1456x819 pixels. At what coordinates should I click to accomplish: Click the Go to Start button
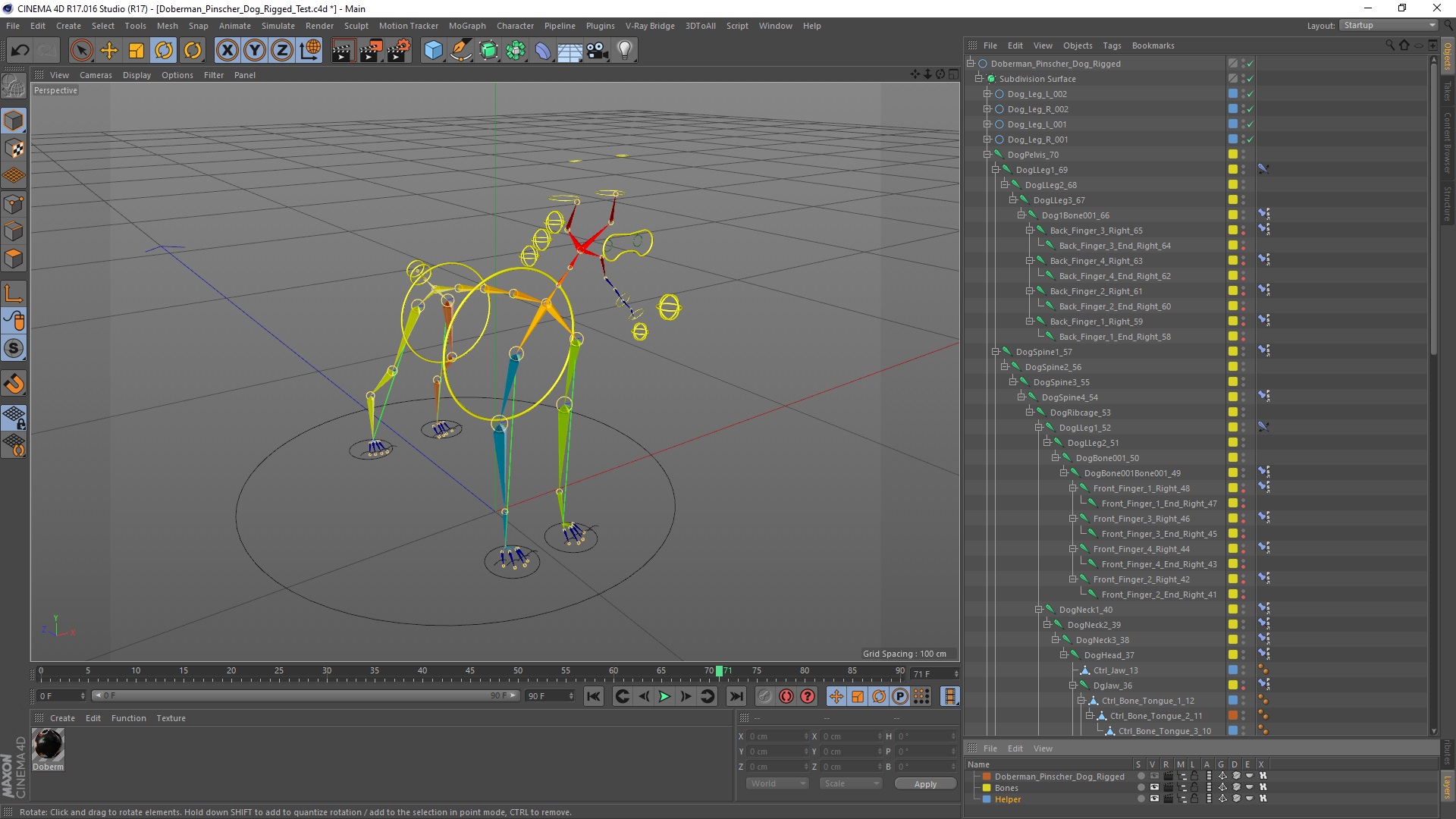(593, 696)
